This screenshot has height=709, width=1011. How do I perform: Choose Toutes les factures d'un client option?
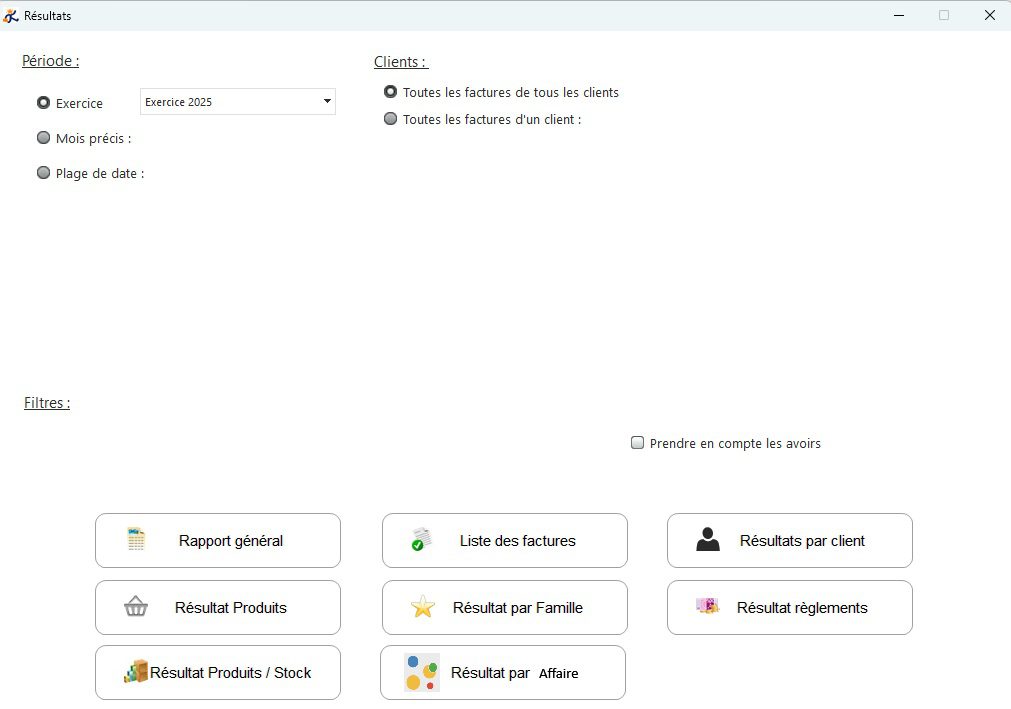[x=391, y=119]
